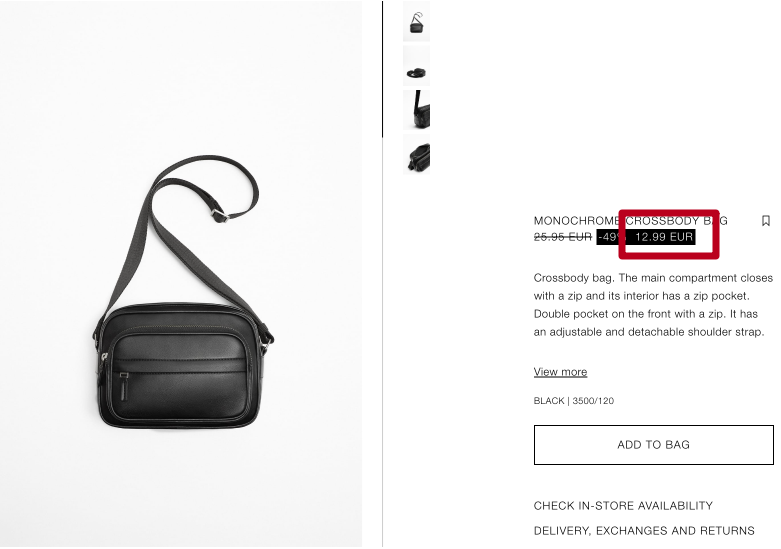Click the BLACK colour label
This screenshot has height=549, width=781.
click(549, 401)
